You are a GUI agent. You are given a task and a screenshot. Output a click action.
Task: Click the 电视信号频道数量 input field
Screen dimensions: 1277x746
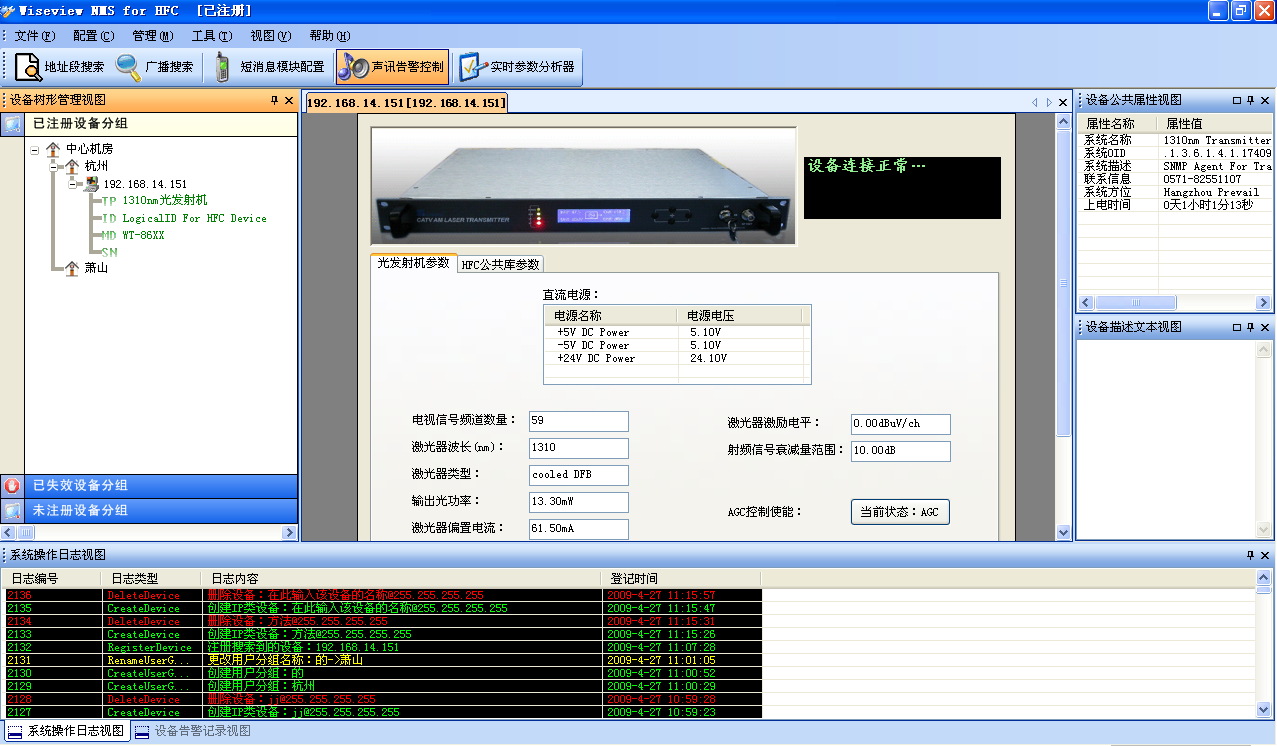[x=578, y=421]
